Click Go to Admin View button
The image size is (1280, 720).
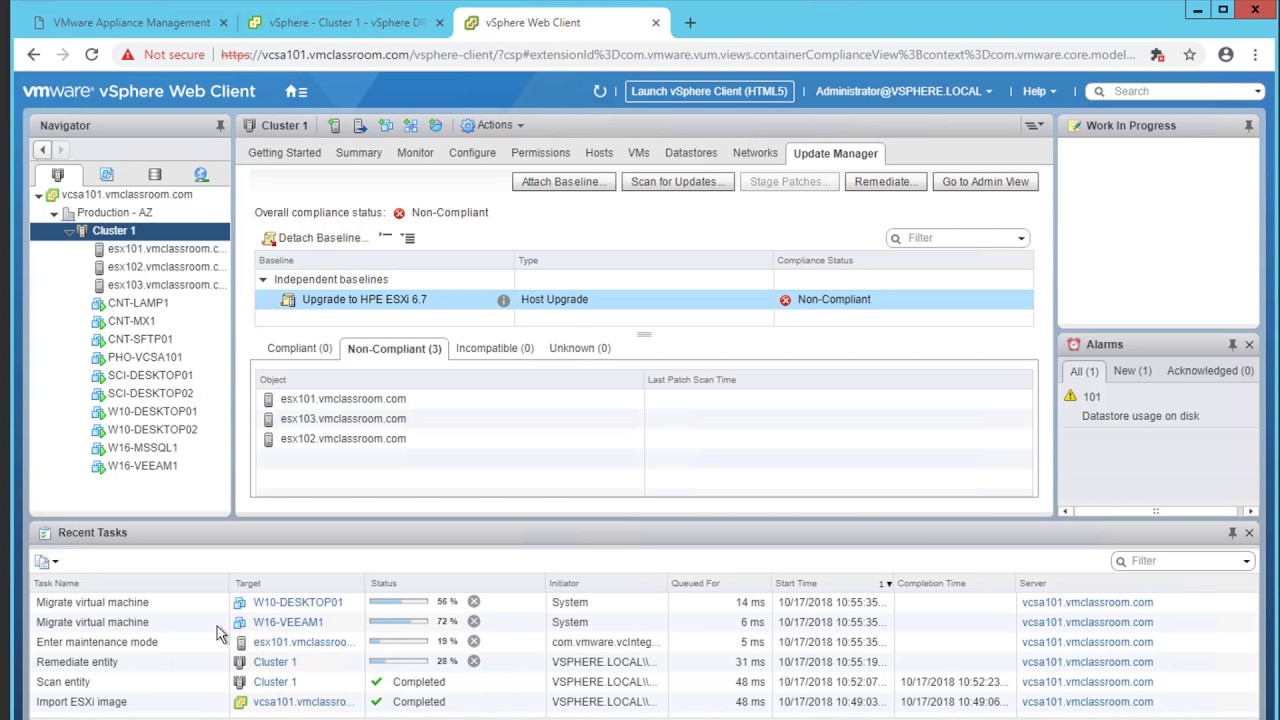pos(985,182)
